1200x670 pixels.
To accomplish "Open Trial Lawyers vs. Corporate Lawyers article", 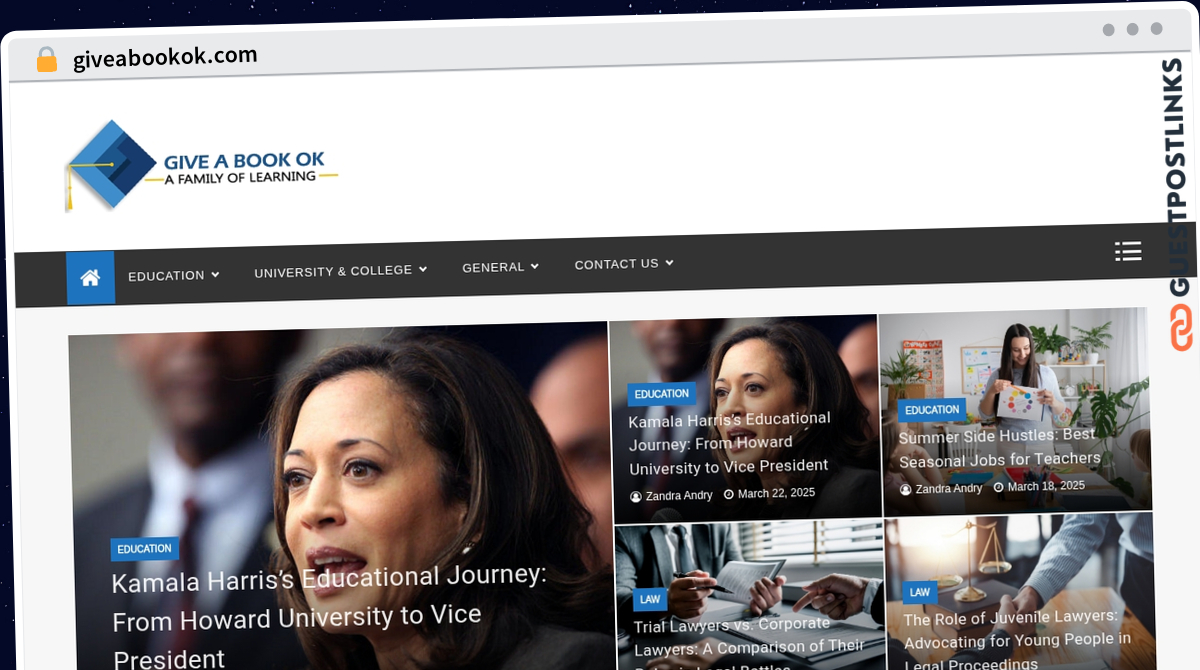I will tap(749, 644).
